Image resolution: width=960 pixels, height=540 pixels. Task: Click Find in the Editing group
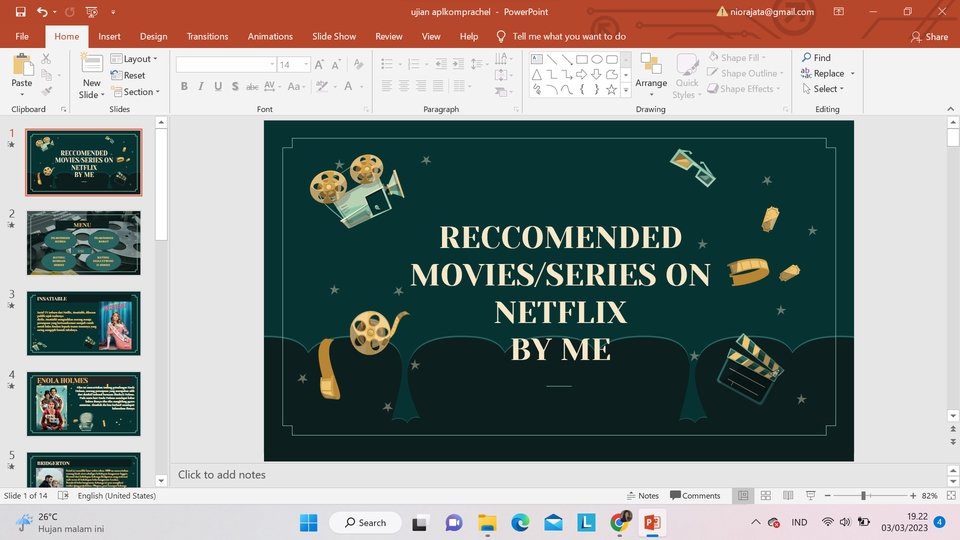816,58
